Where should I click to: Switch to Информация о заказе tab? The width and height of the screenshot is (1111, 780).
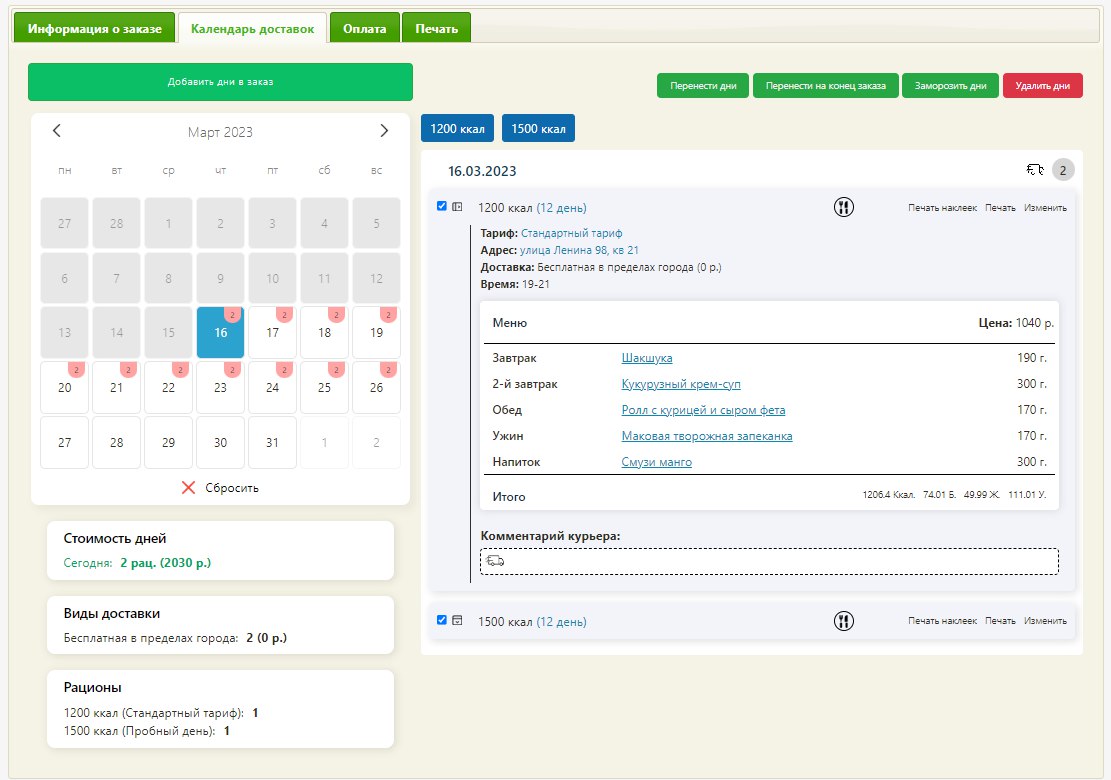point(94,29)
